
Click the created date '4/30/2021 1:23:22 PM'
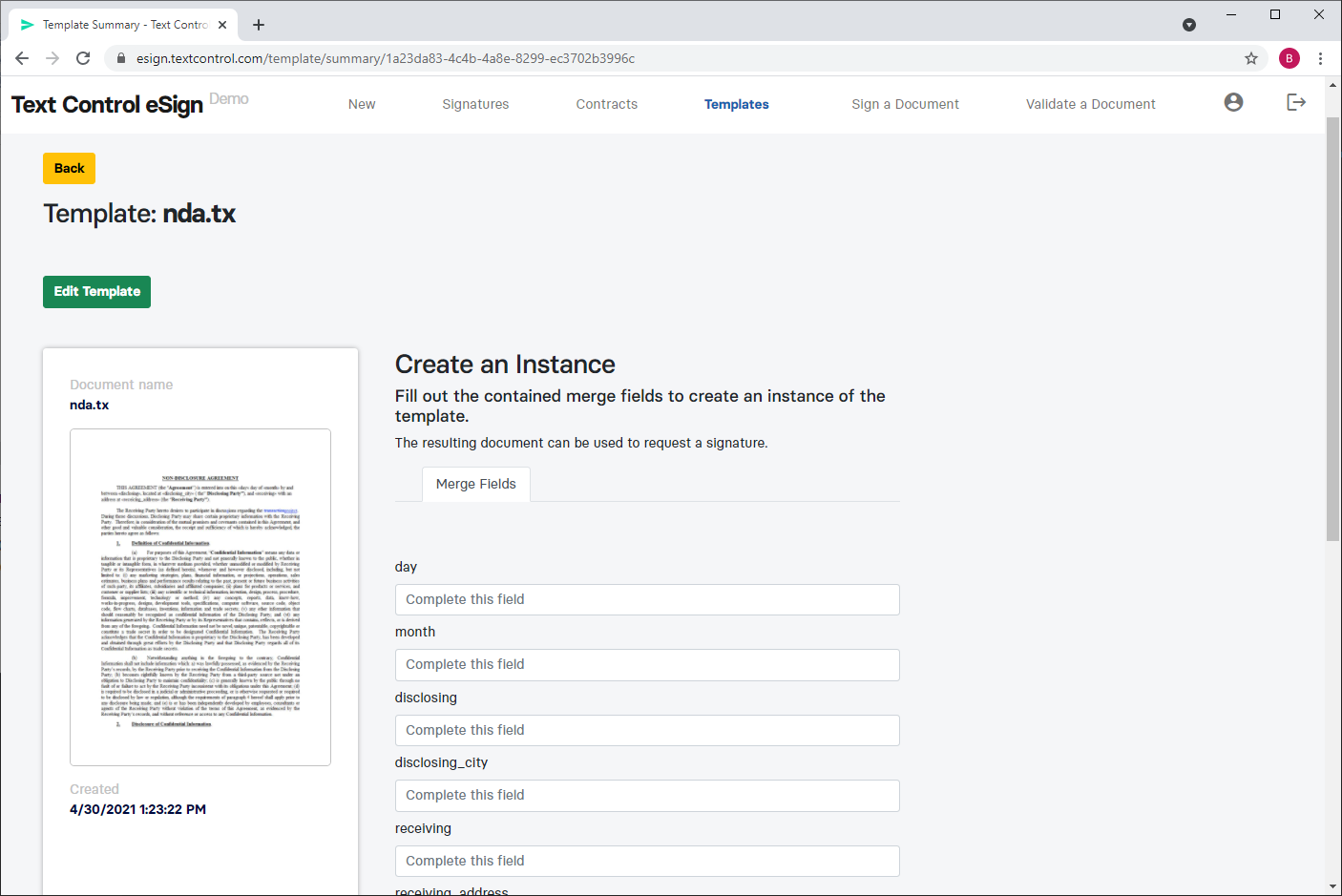tap(137, 809)
